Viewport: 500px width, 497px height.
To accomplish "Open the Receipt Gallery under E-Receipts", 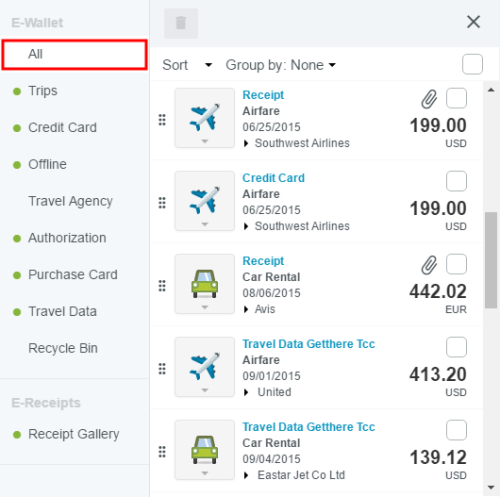I will [x=74, y=434].
